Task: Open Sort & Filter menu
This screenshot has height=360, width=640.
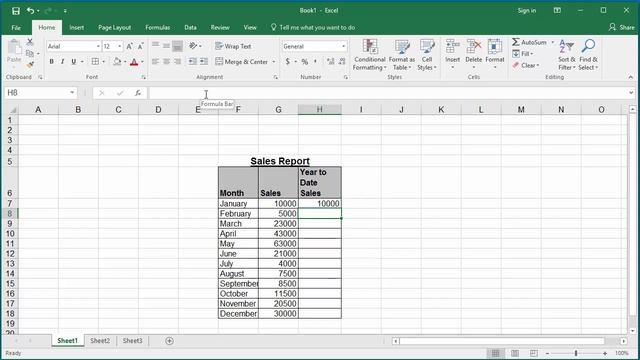Action: (x=567, y=55)
